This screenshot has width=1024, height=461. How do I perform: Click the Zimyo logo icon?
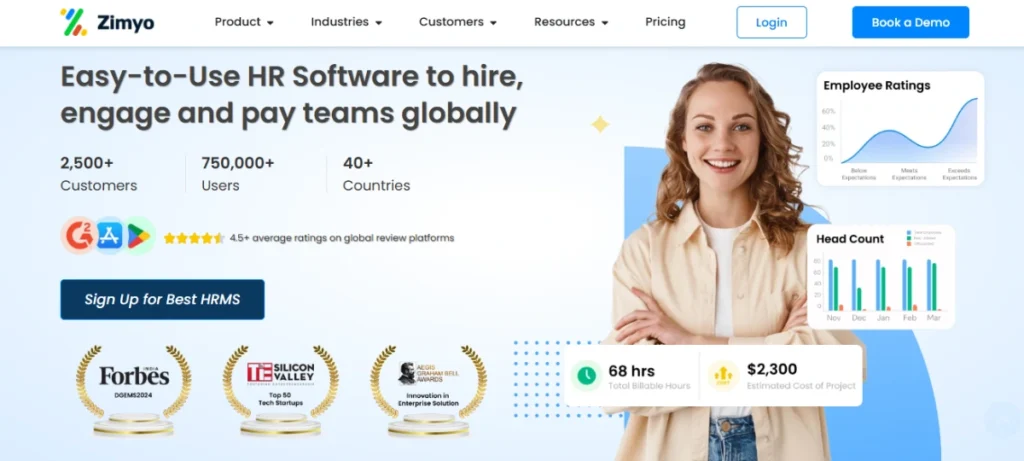[x=73, y=22]
